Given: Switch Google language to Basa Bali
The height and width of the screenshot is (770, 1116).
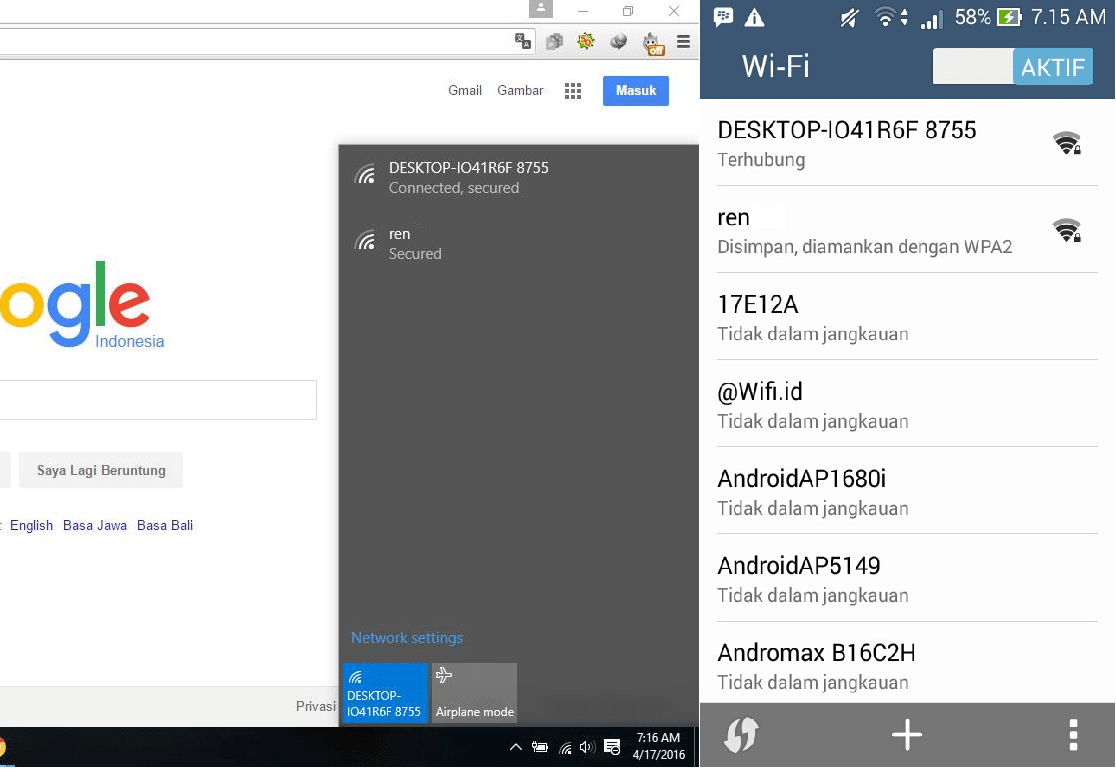Looking at the screenshot, I should pos(165,525).
